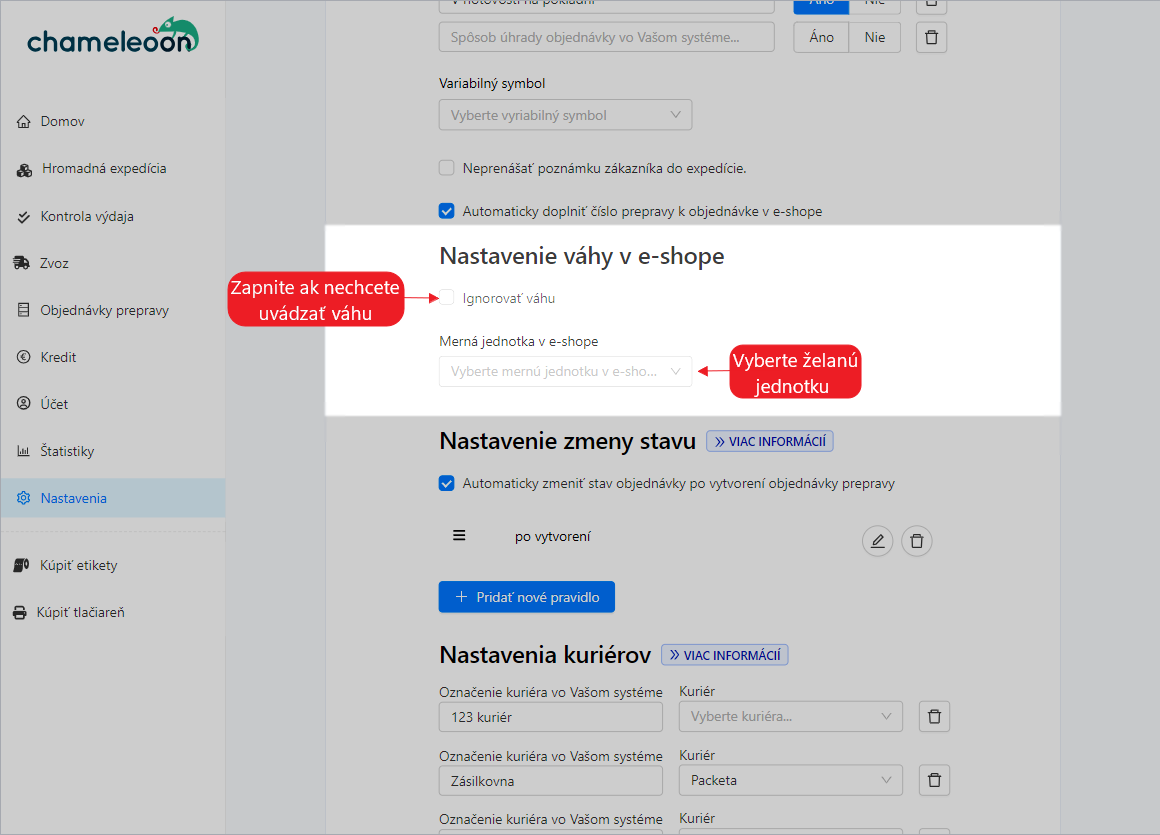Uncheck 'Automaticky zmeniť stav objednávky' checkbox
The height and width of the screenshot is (835, 1160).
(x=447, y=484)
